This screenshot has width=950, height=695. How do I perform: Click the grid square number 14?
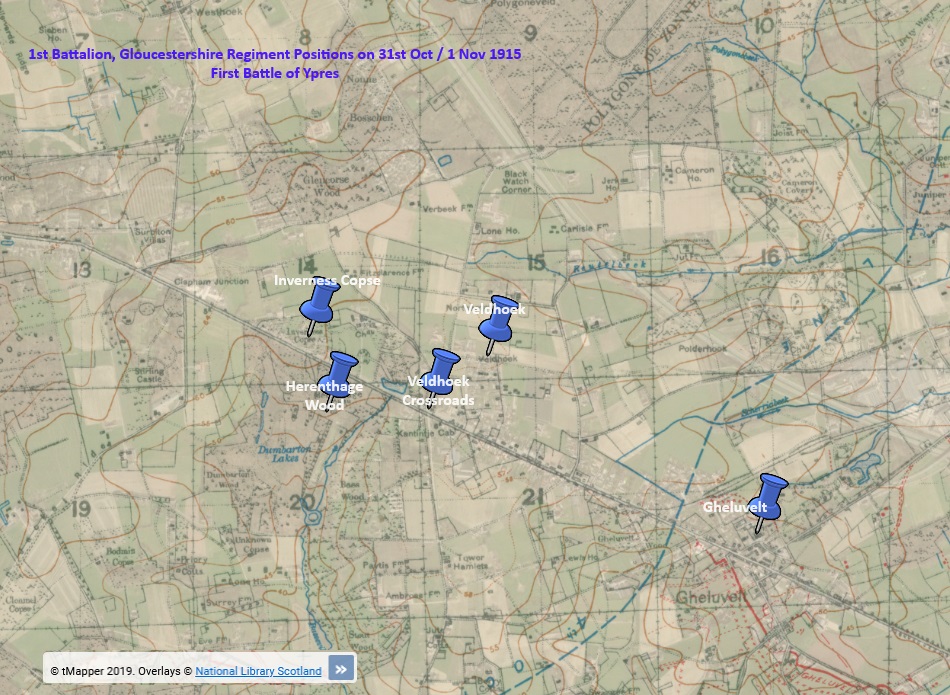tap(307, 265)
